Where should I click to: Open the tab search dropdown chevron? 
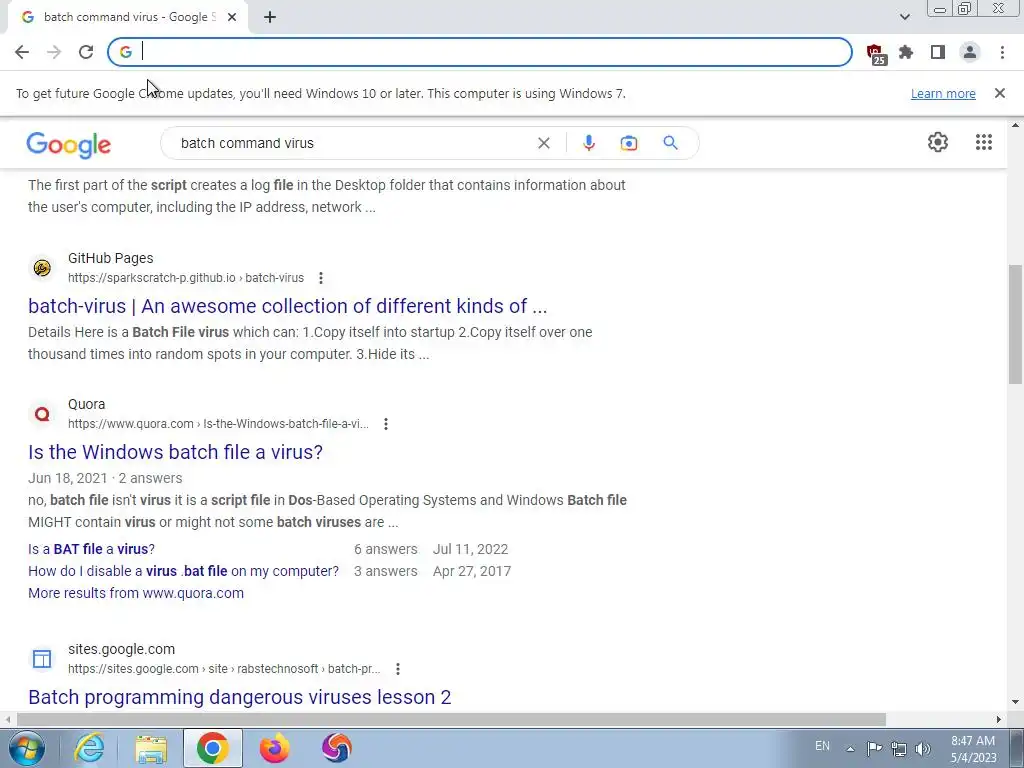904,17
